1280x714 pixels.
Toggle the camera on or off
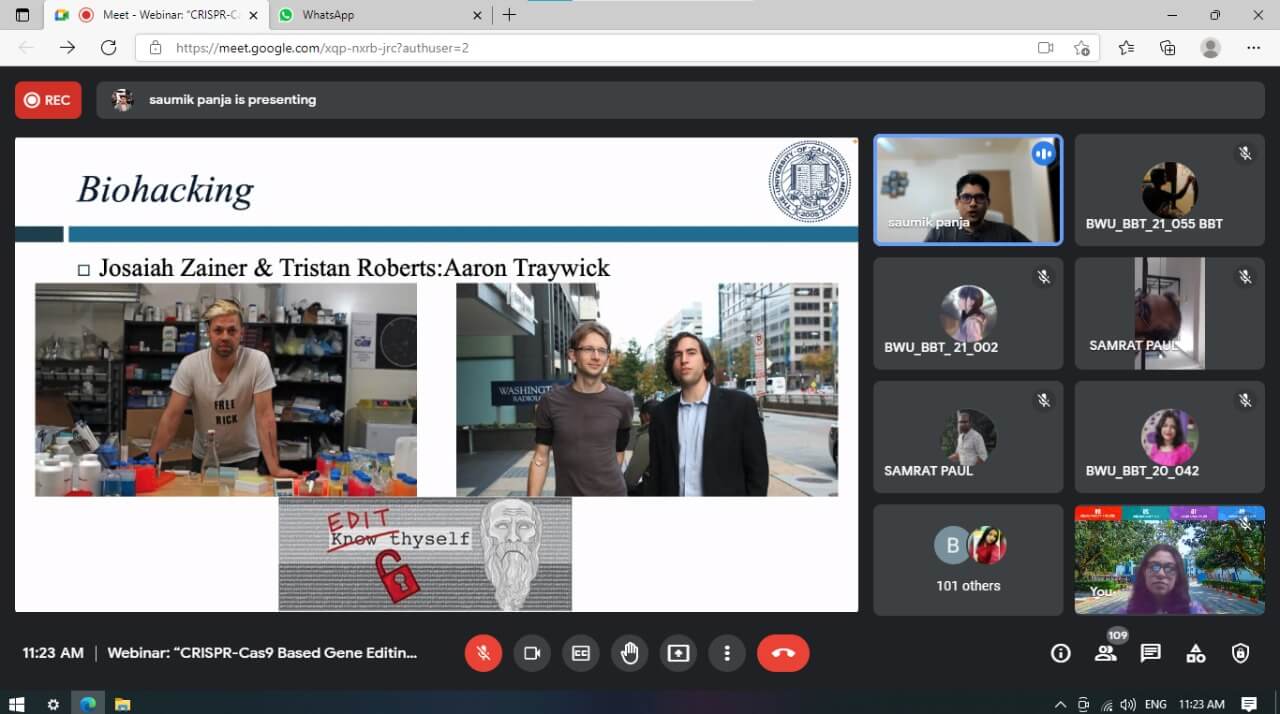[532, 653]
